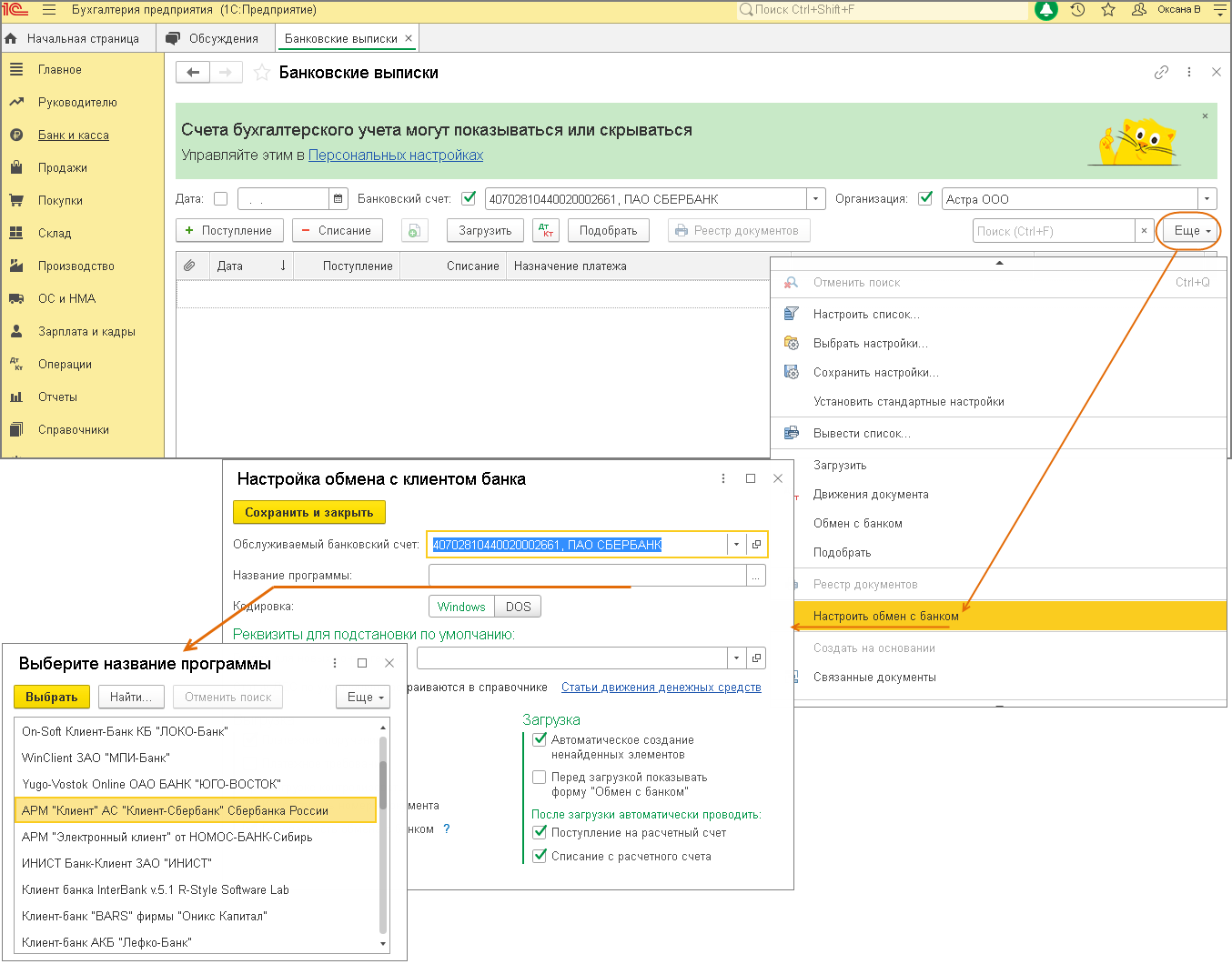This screenshot has height=964, width=1232.
Task: Choose Выбрать настройки… in menu
Action: pyautogui.click(x=871, y=343)
